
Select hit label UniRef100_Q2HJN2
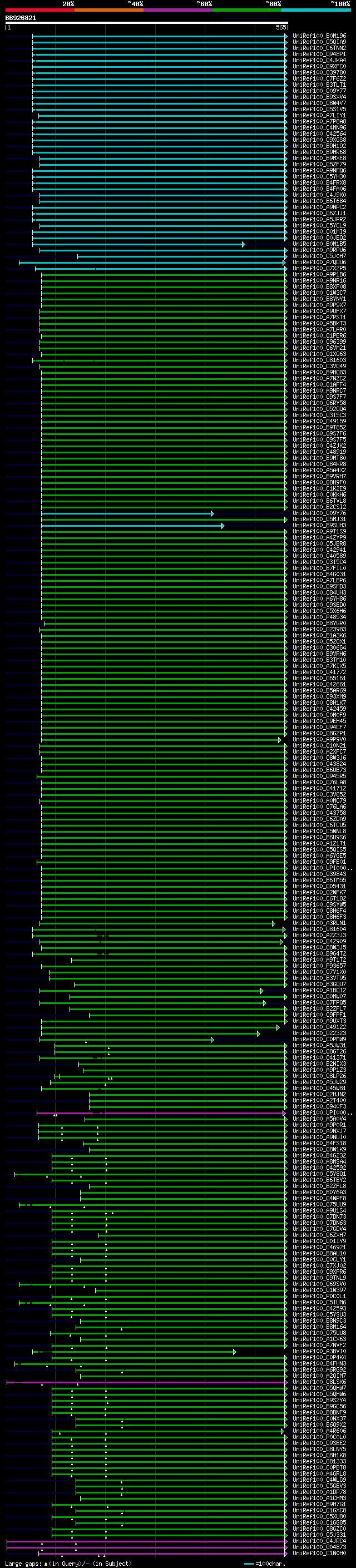point(319,1094)
